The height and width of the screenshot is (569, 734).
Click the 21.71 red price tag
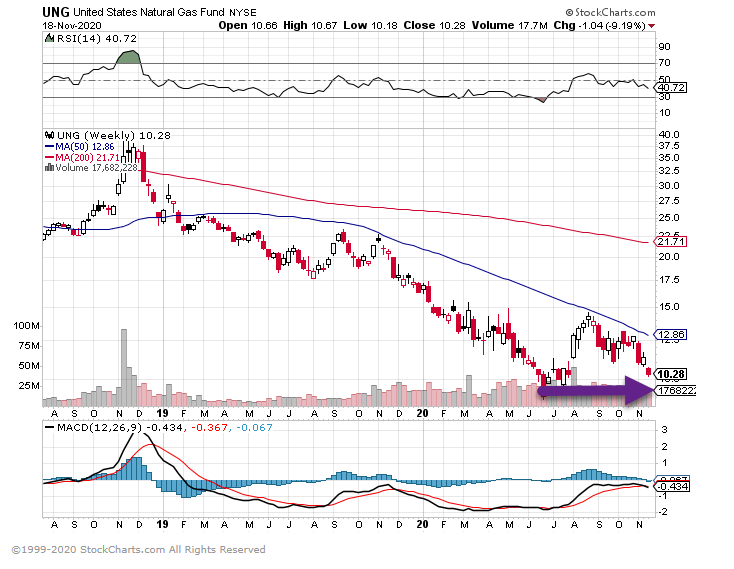point(670,242)
